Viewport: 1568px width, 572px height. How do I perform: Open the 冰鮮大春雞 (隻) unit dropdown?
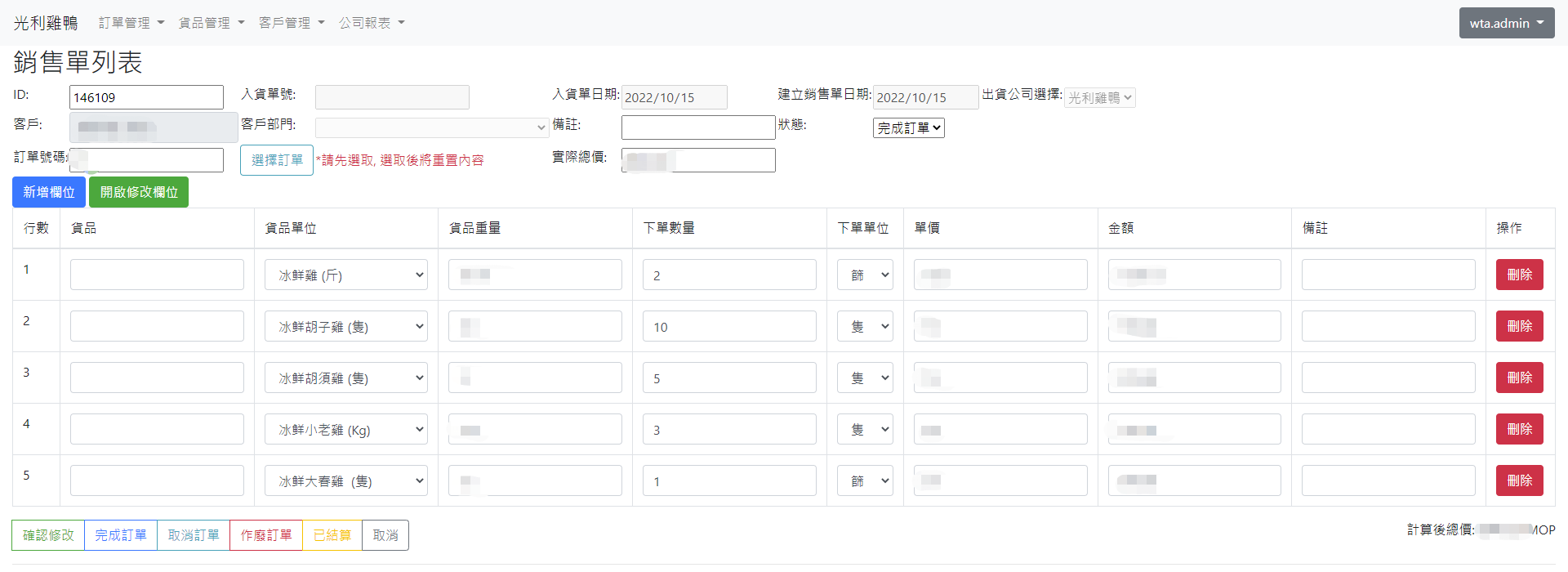pos(346,480)
